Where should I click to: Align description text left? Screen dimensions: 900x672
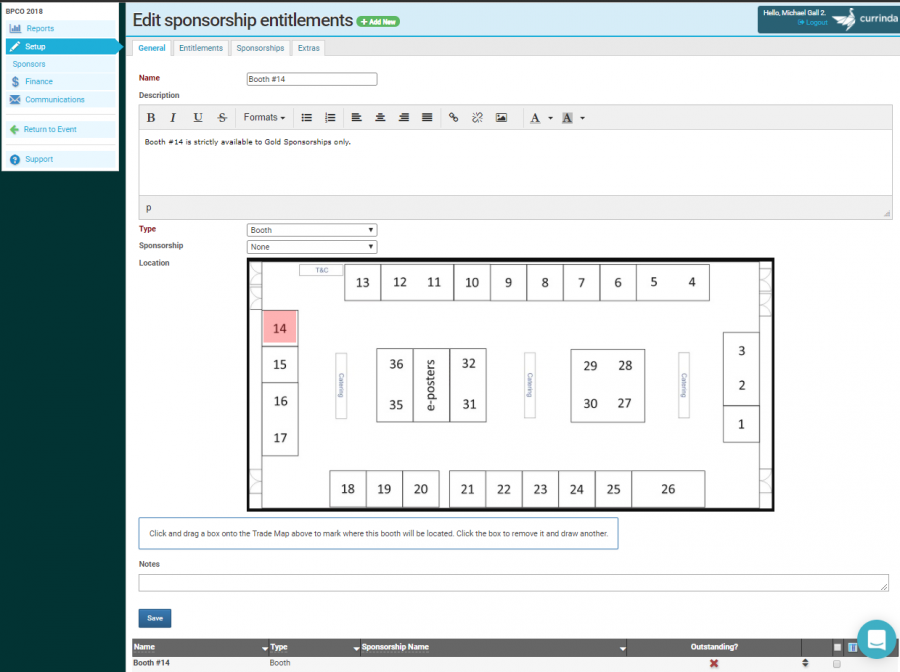coord(356,118)
